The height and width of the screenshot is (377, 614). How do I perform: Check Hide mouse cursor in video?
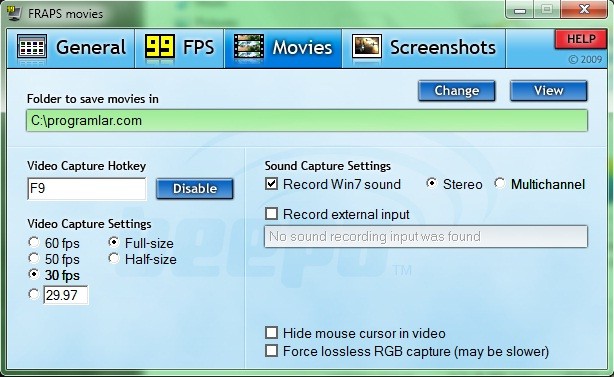[271, 333]
